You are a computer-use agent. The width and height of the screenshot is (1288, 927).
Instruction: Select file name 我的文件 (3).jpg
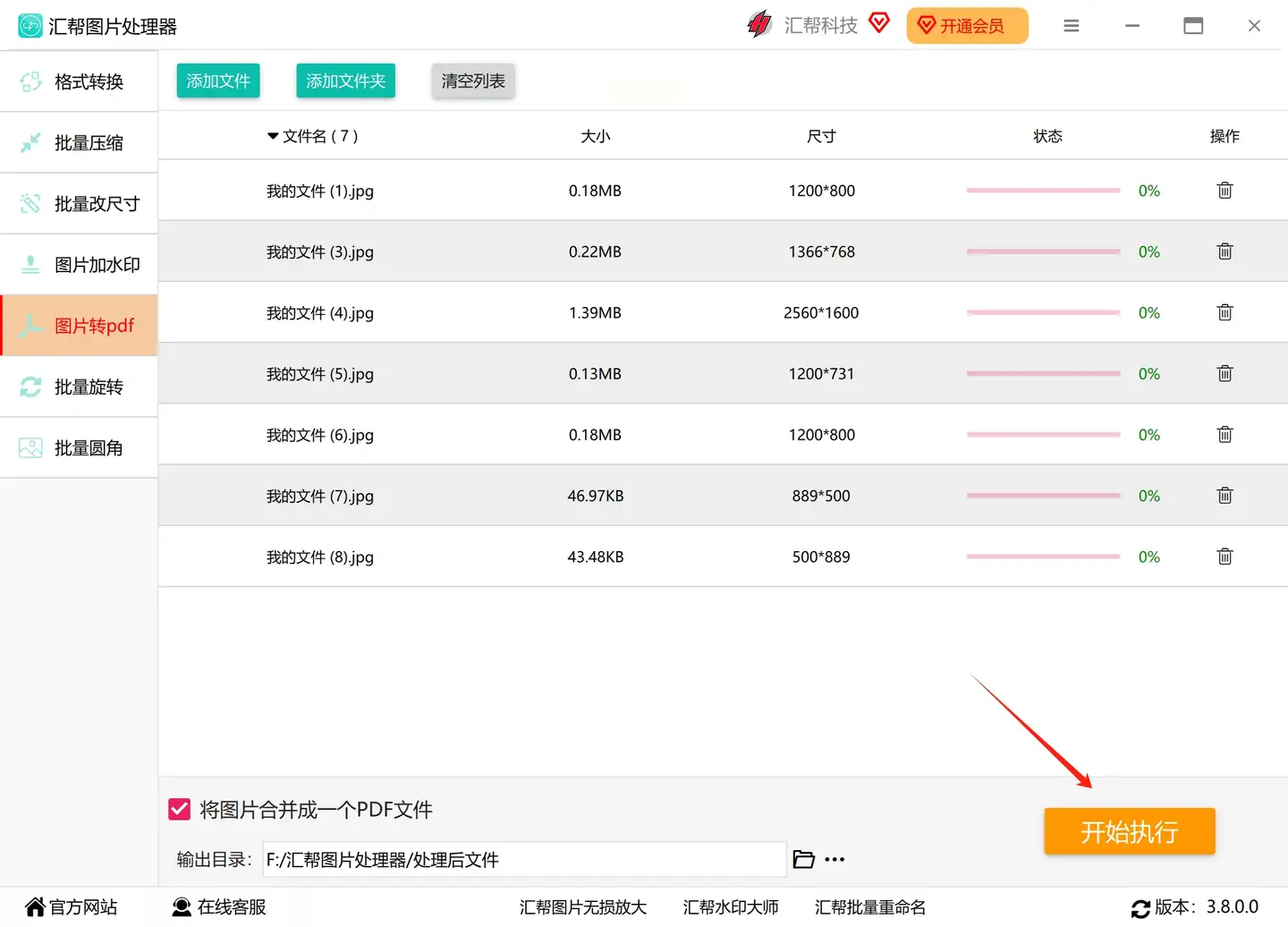(x=320, y=251)
